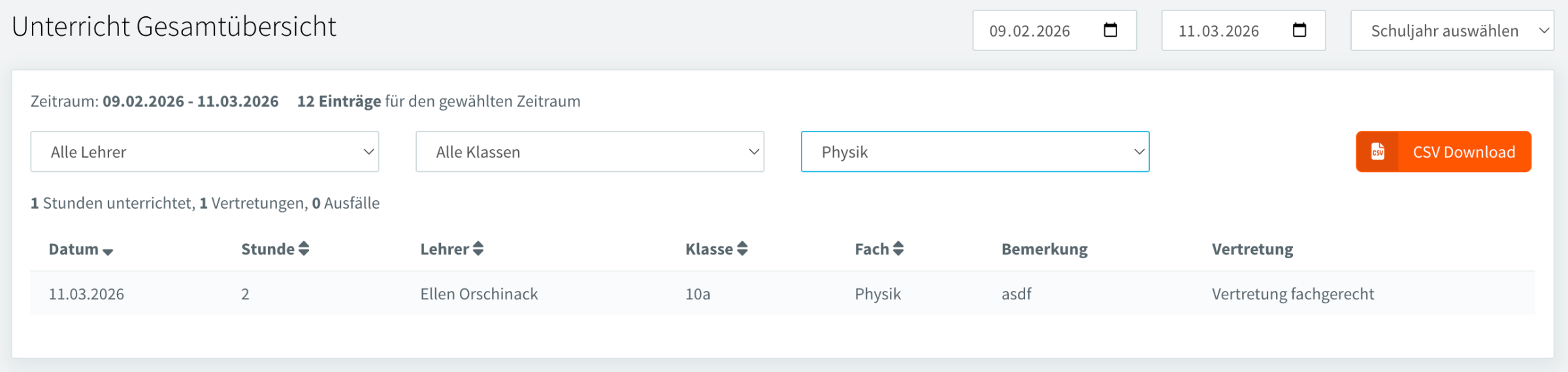The image size is (1568, 372).
Task: Sort table by Klasse sort arrows
Action: [742, 249]
